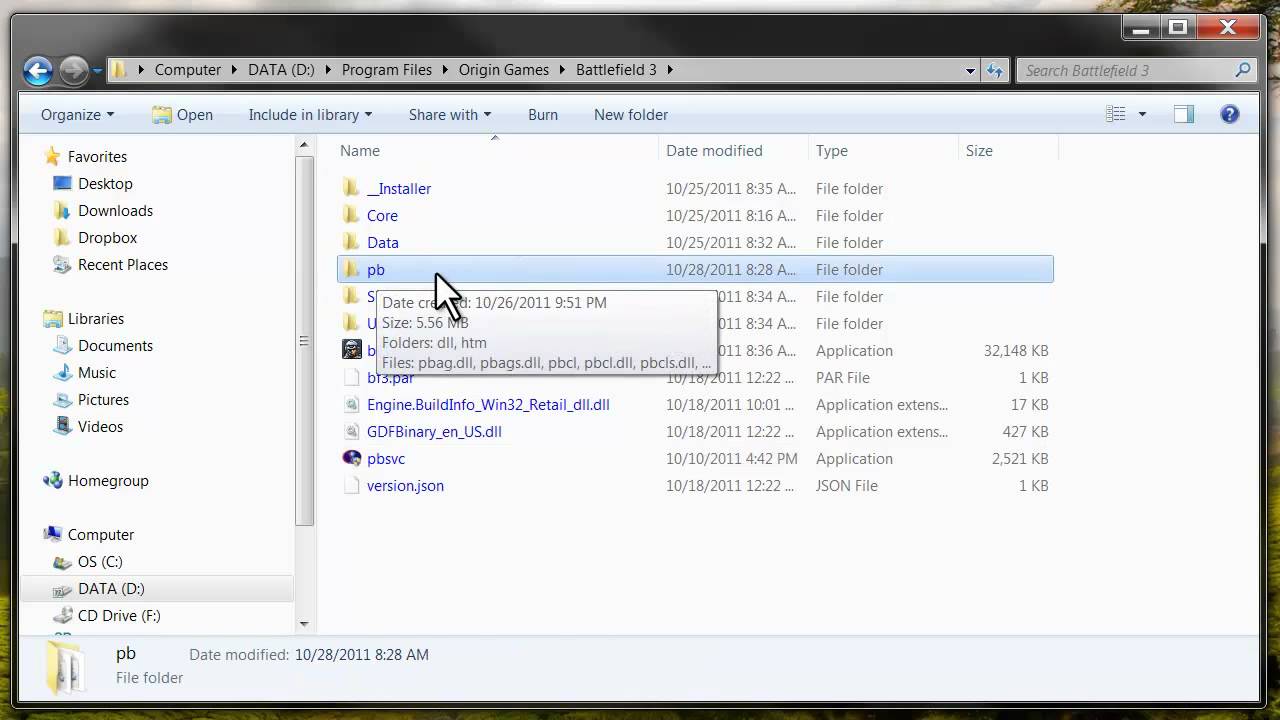Click the 32,148 KB size cell
The width and height of the screenshot is (1280, 720).
point(1016,351)
